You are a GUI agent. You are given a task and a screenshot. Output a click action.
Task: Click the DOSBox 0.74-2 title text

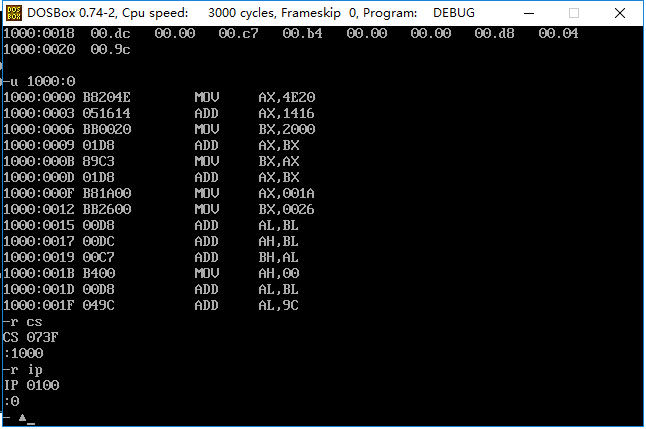coord(72,13)
